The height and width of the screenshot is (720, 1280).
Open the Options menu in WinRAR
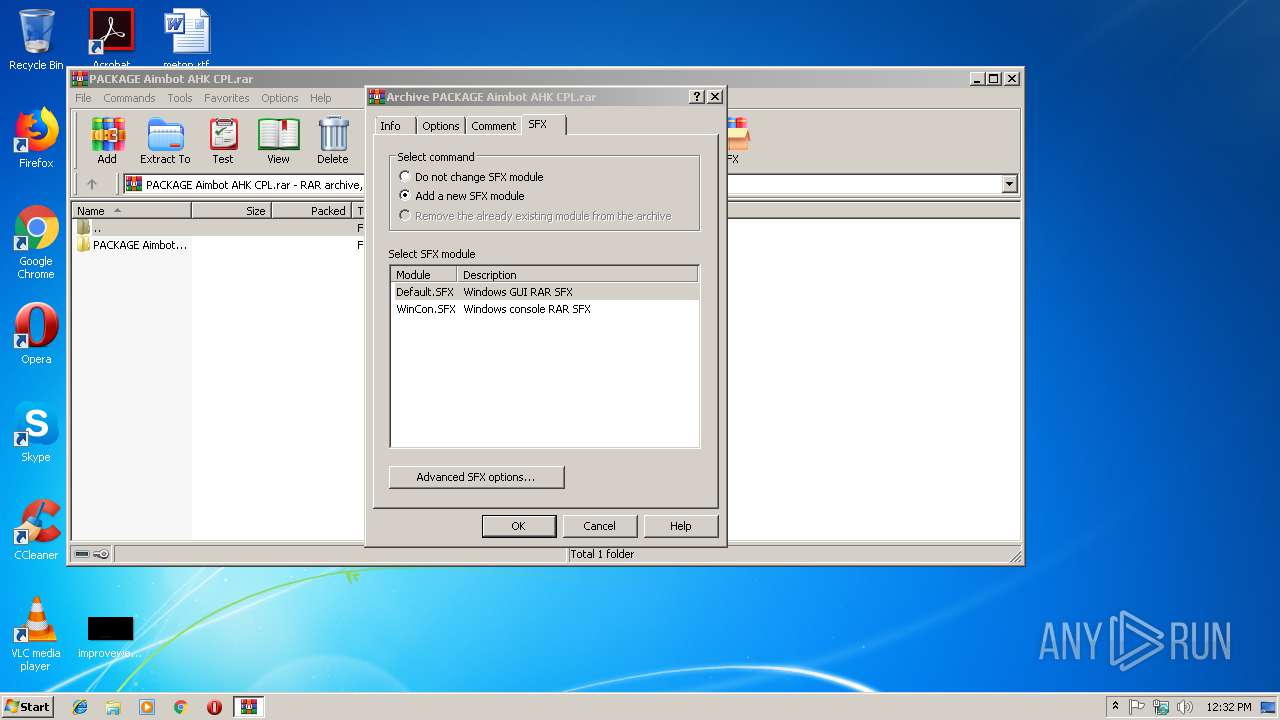[280, 98]
